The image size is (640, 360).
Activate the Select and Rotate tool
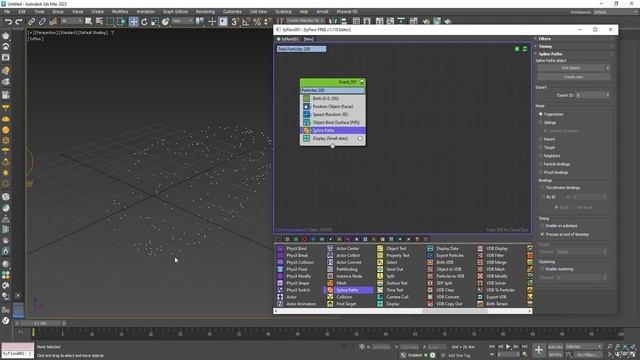click(144, 22)
